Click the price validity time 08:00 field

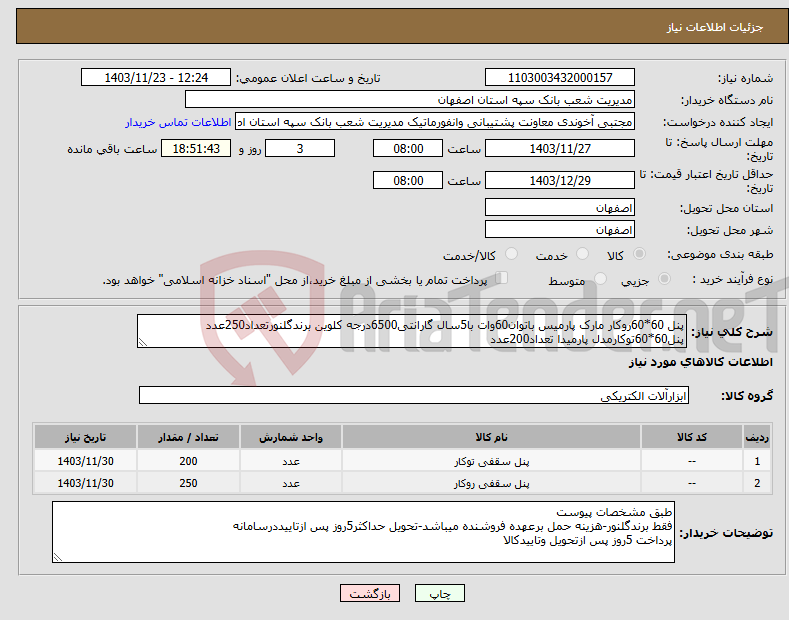click(408, 180)
